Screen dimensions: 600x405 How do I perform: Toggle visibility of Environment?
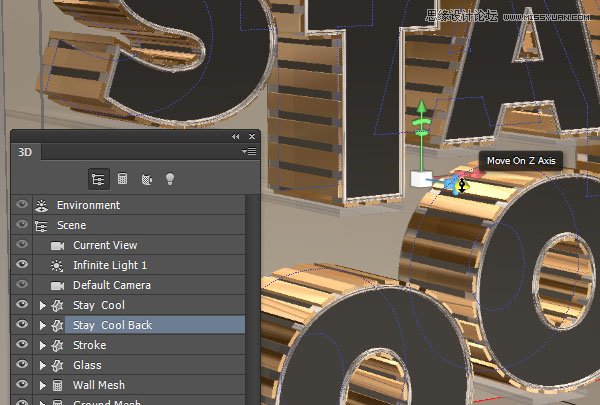point(22,204)
